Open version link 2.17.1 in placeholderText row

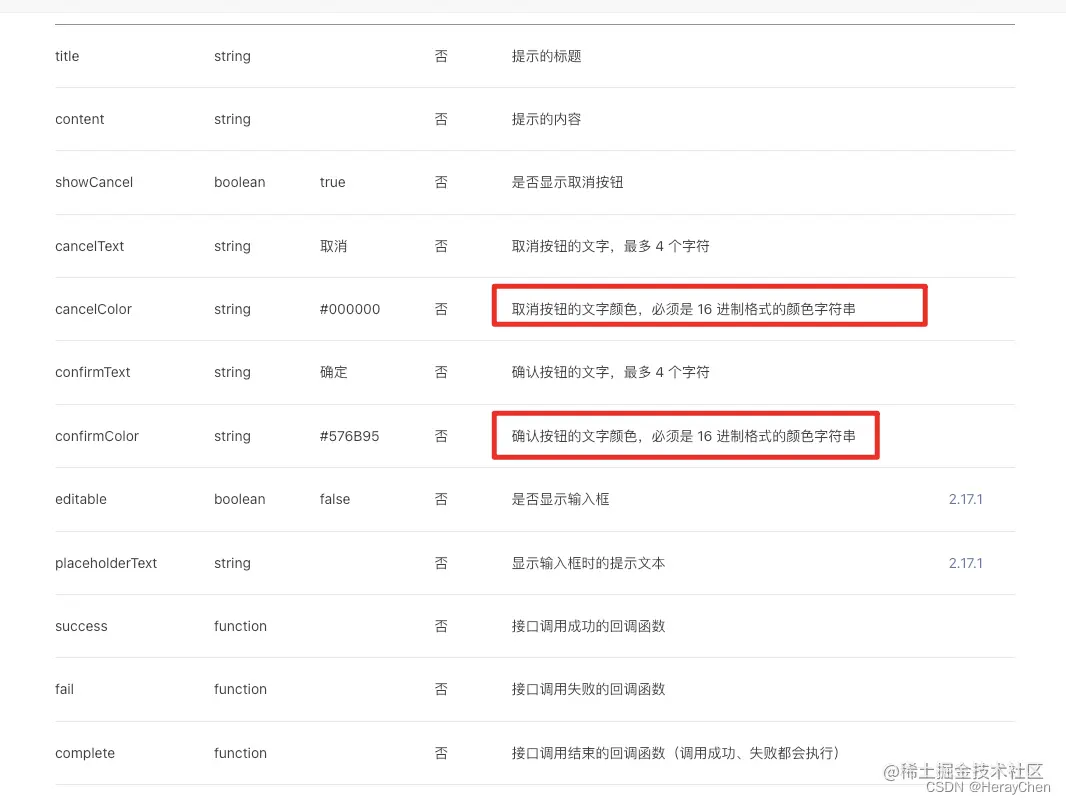pos(965,563)
